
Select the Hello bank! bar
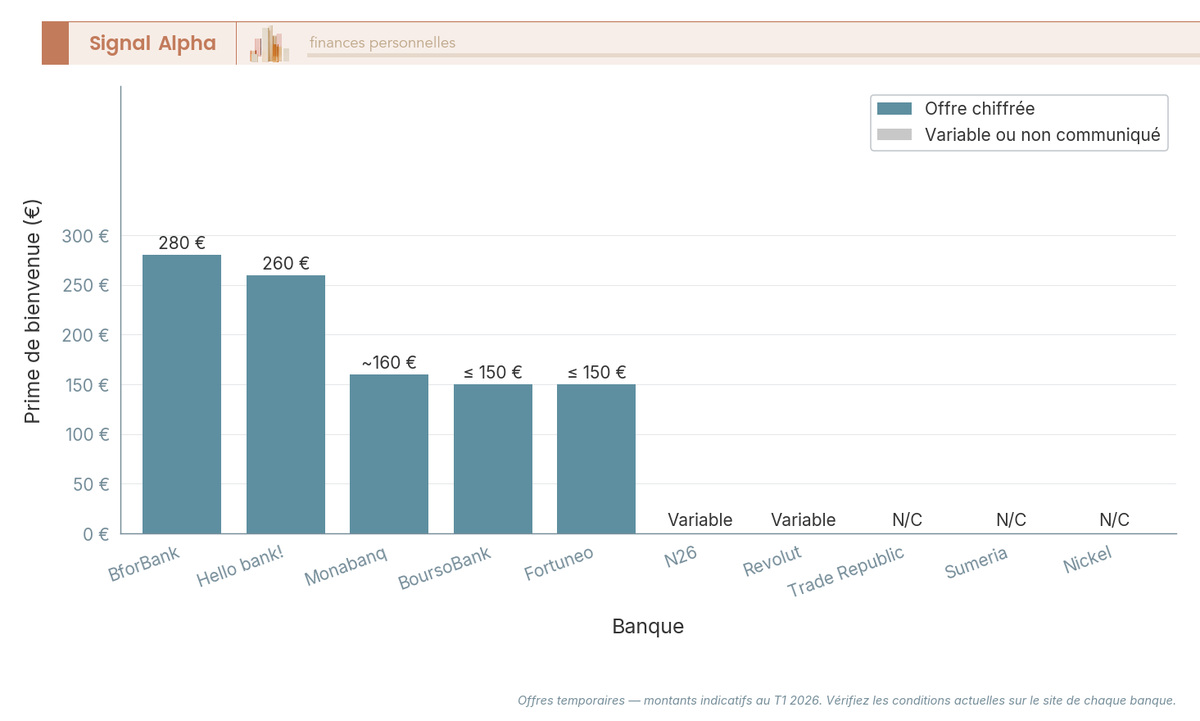286,404
